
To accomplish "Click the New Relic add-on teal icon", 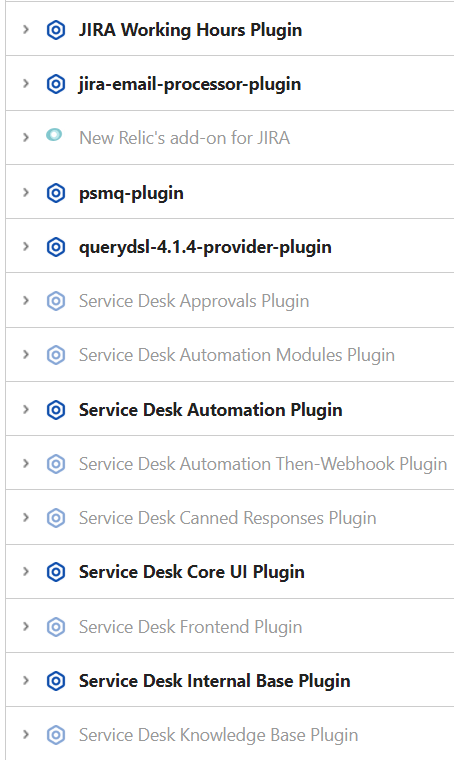I will point(54,135).
